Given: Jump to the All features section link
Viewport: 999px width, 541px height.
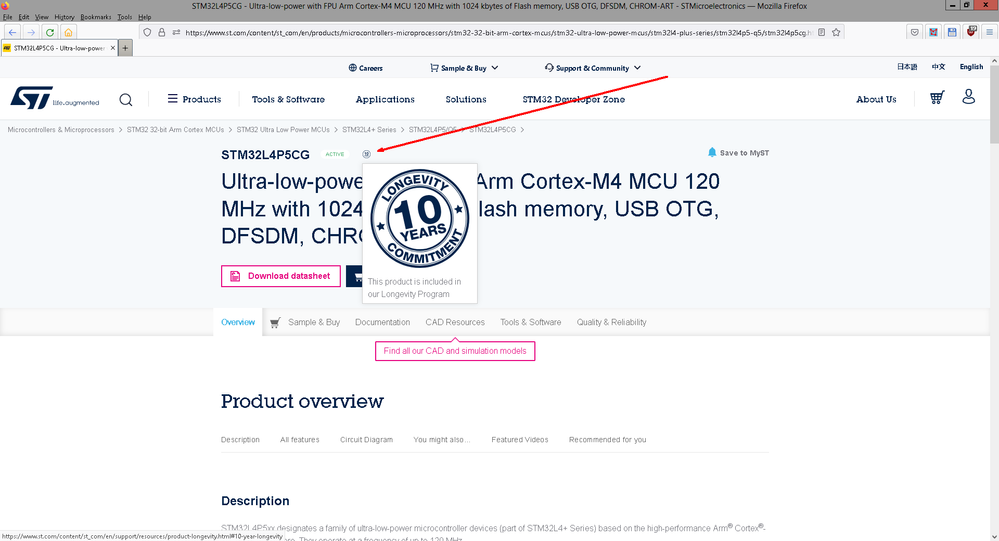Looking at the screenshot, I should click(299, 440).
